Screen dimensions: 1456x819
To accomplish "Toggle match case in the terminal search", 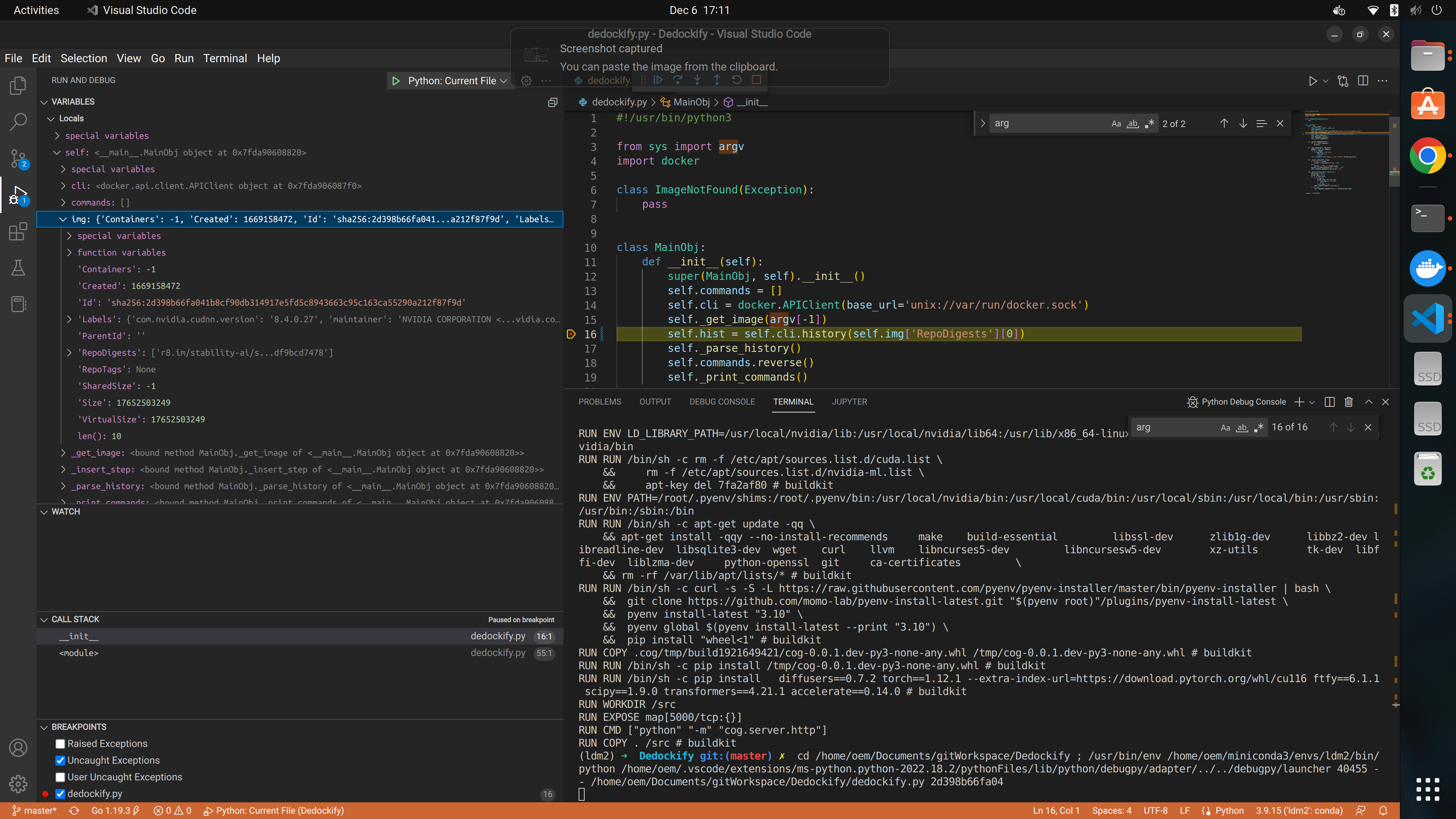I will 1225,427.
